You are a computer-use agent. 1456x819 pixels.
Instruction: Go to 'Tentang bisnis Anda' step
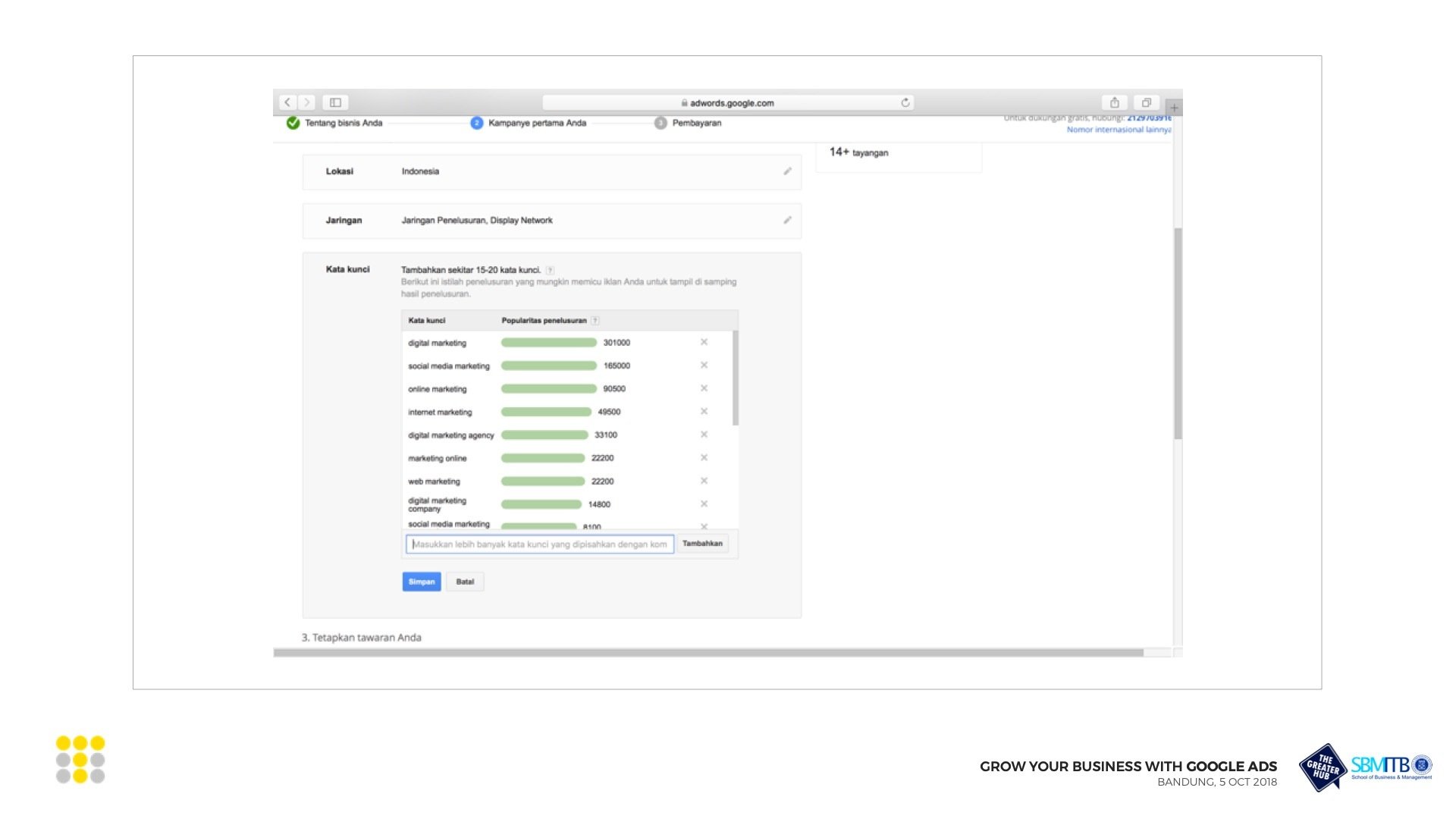pos(343,123)
